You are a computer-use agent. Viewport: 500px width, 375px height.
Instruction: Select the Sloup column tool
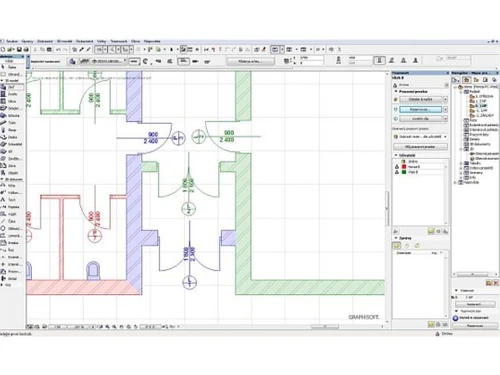12,130
